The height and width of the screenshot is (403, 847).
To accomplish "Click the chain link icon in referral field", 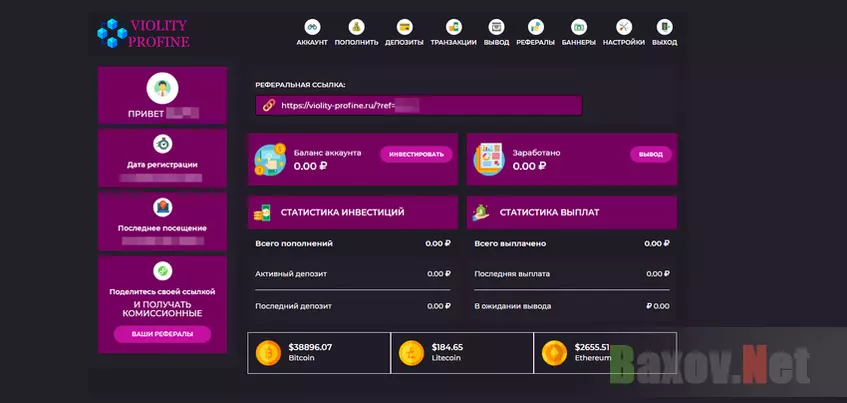I will 269,105.
